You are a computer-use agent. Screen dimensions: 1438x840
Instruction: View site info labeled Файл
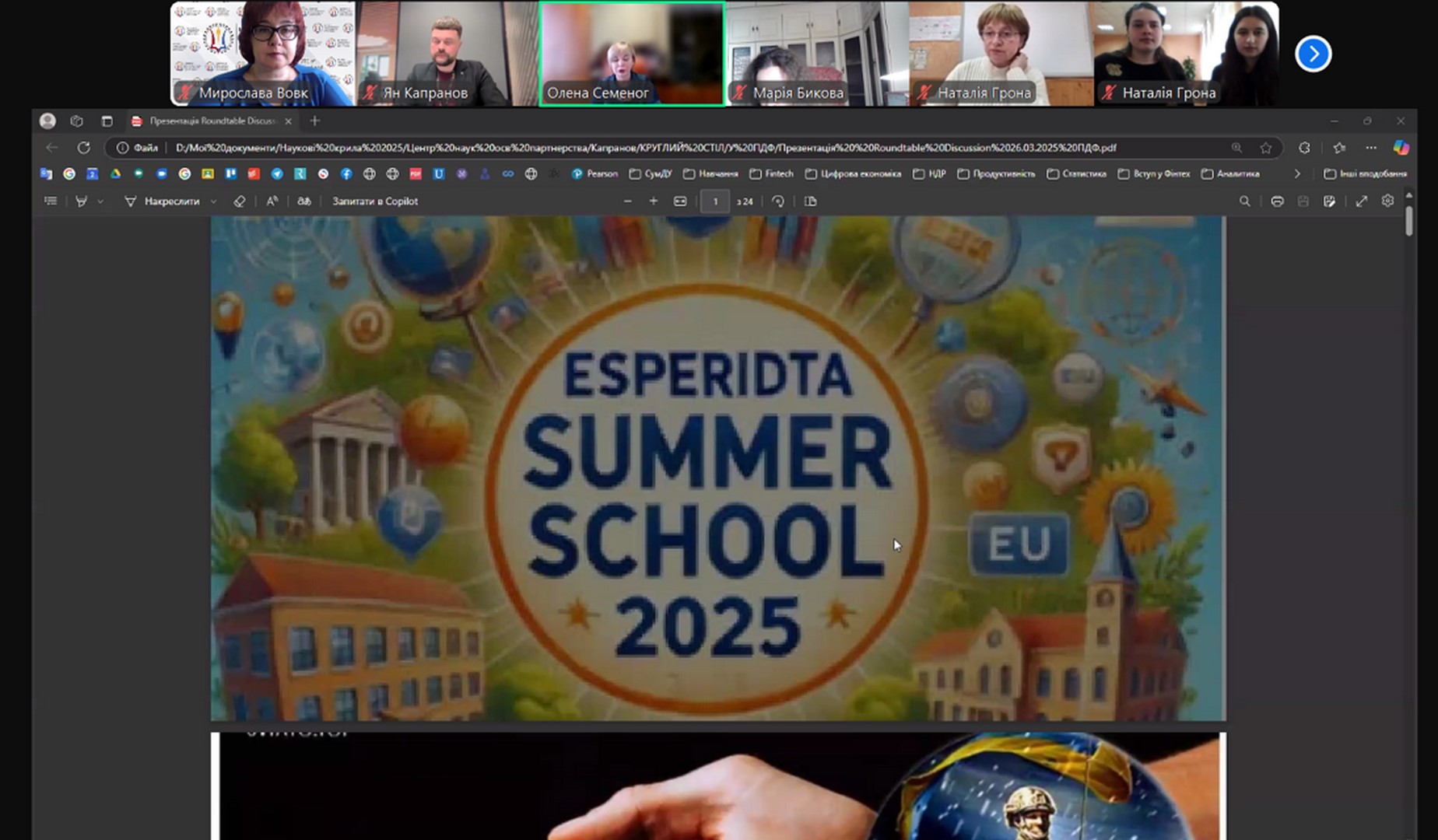[138, 148]
